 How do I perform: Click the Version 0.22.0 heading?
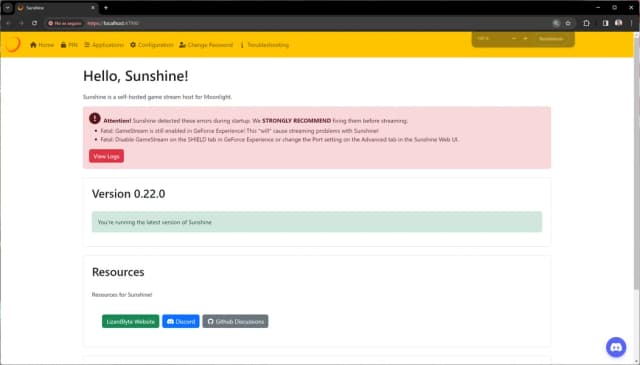[x=129, y=194]
